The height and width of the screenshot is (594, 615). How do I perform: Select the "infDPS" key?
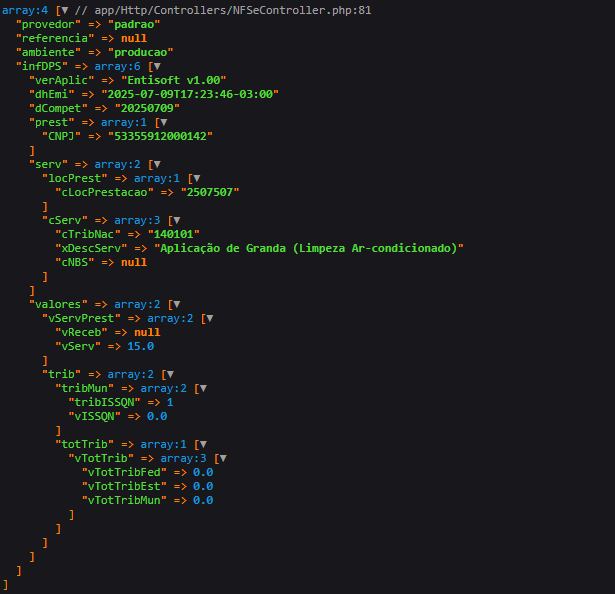point(42,67)
